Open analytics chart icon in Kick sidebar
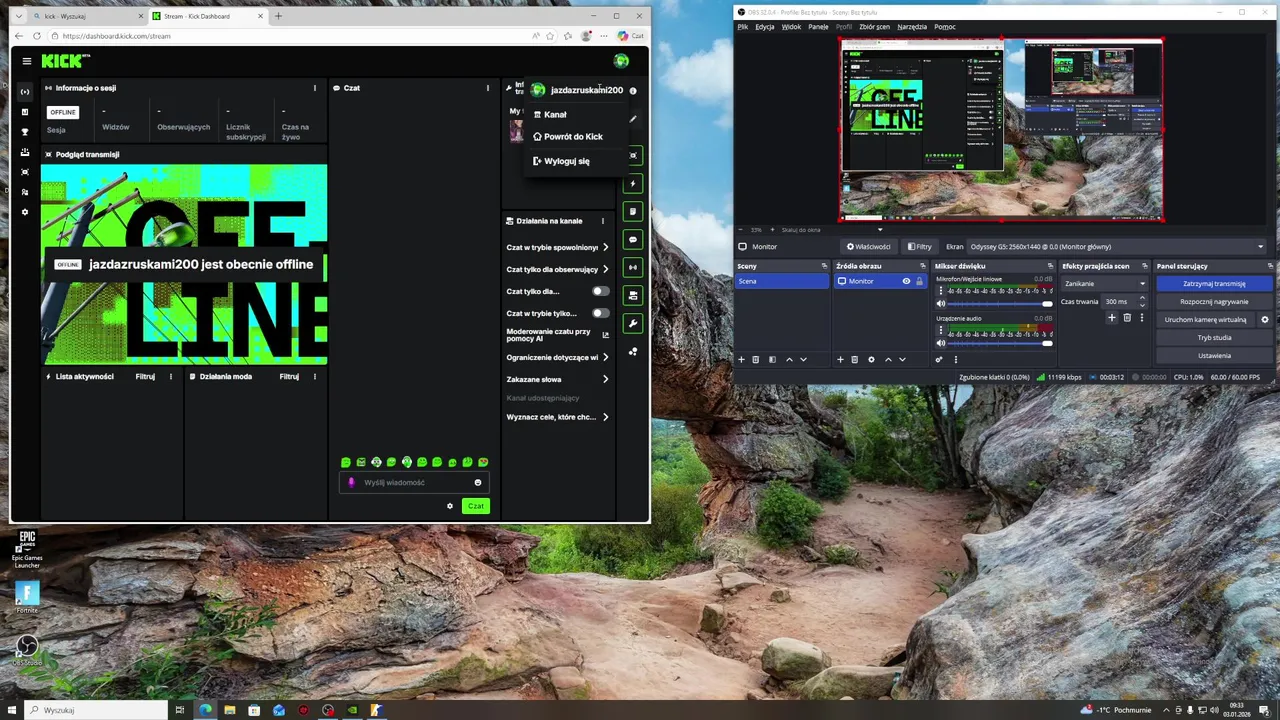The height and width of the screenshot is (720, 1280). 25,112
